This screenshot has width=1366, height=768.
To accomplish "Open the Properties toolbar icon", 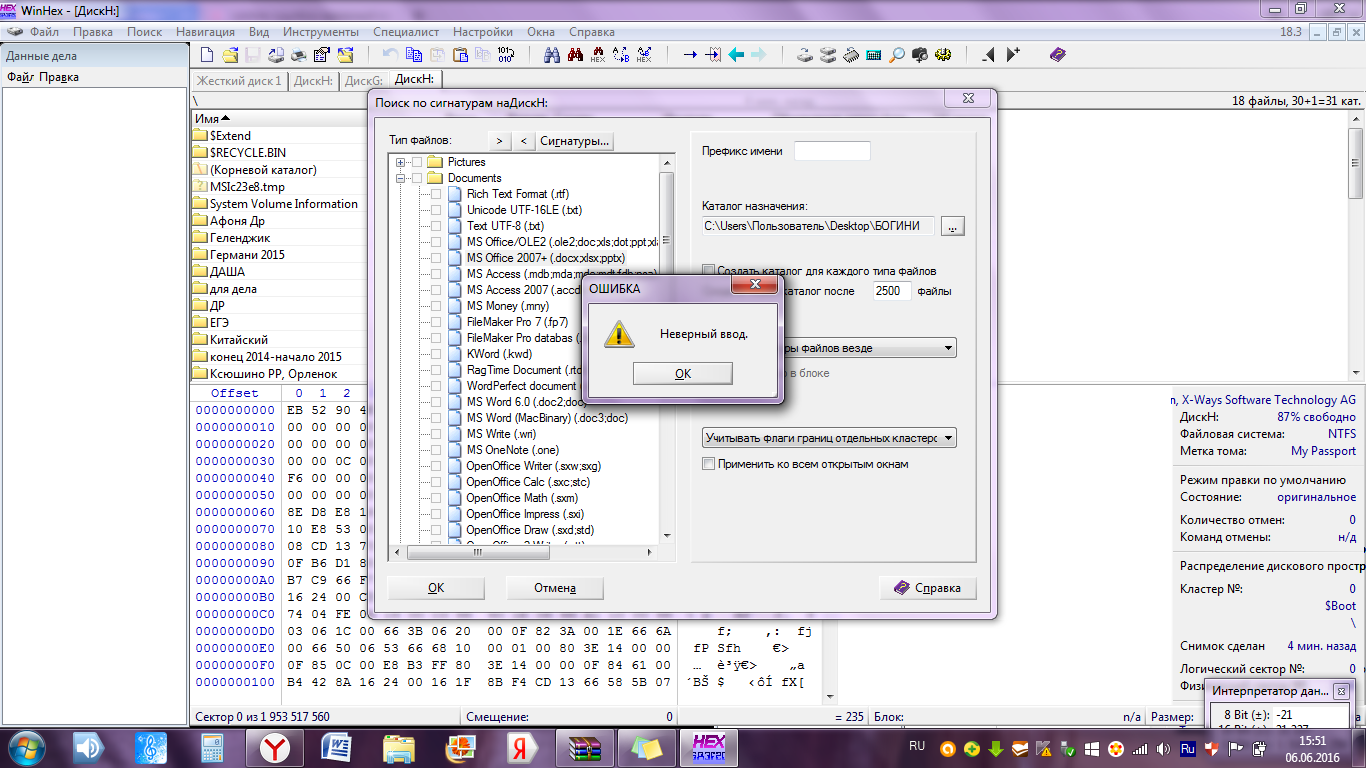I will pyautogui.click(x=322, y=55).
